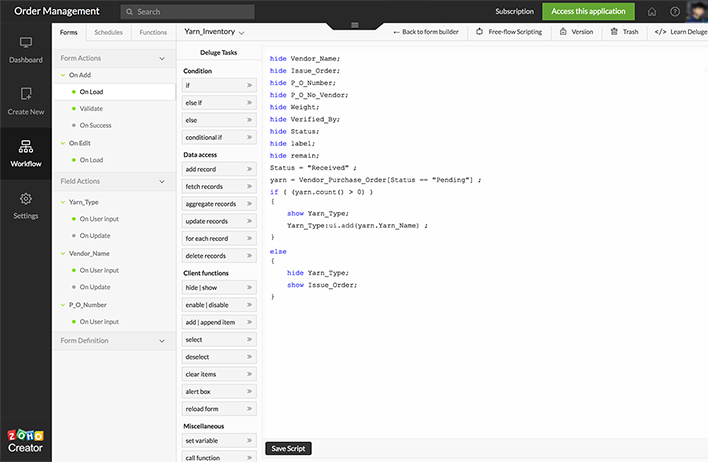Click the arrow on 'set variable' task
Image resolution: width=708 pixels, height=462 pixels.
click(x=249, y=440)
